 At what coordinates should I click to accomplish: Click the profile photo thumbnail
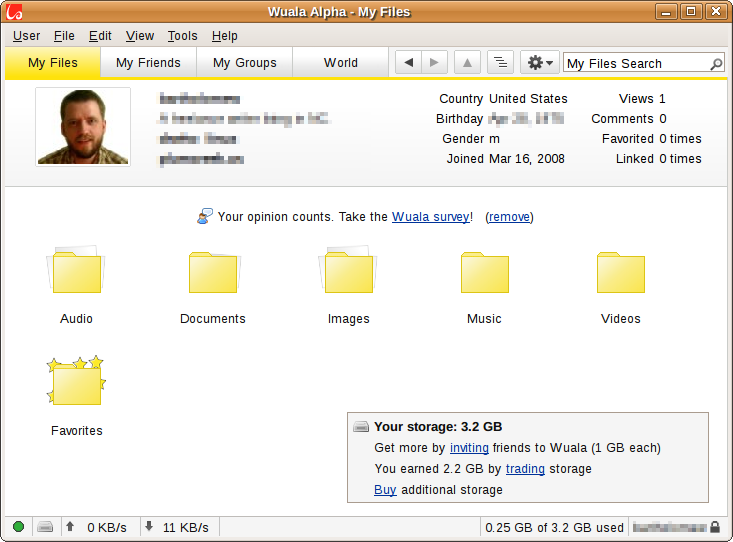point(83,127)
